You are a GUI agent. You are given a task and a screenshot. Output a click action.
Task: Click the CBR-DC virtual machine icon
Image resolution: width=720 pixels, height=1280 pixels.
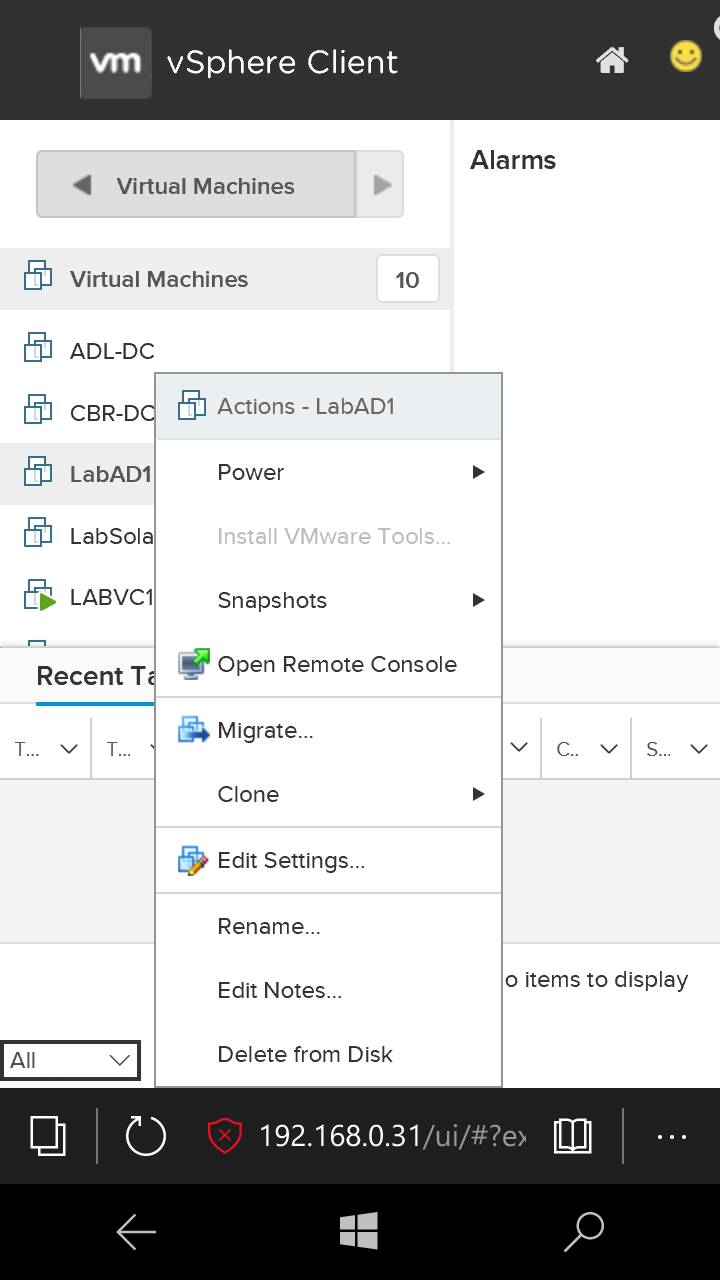pyautogui.click(x=38, y=410)
